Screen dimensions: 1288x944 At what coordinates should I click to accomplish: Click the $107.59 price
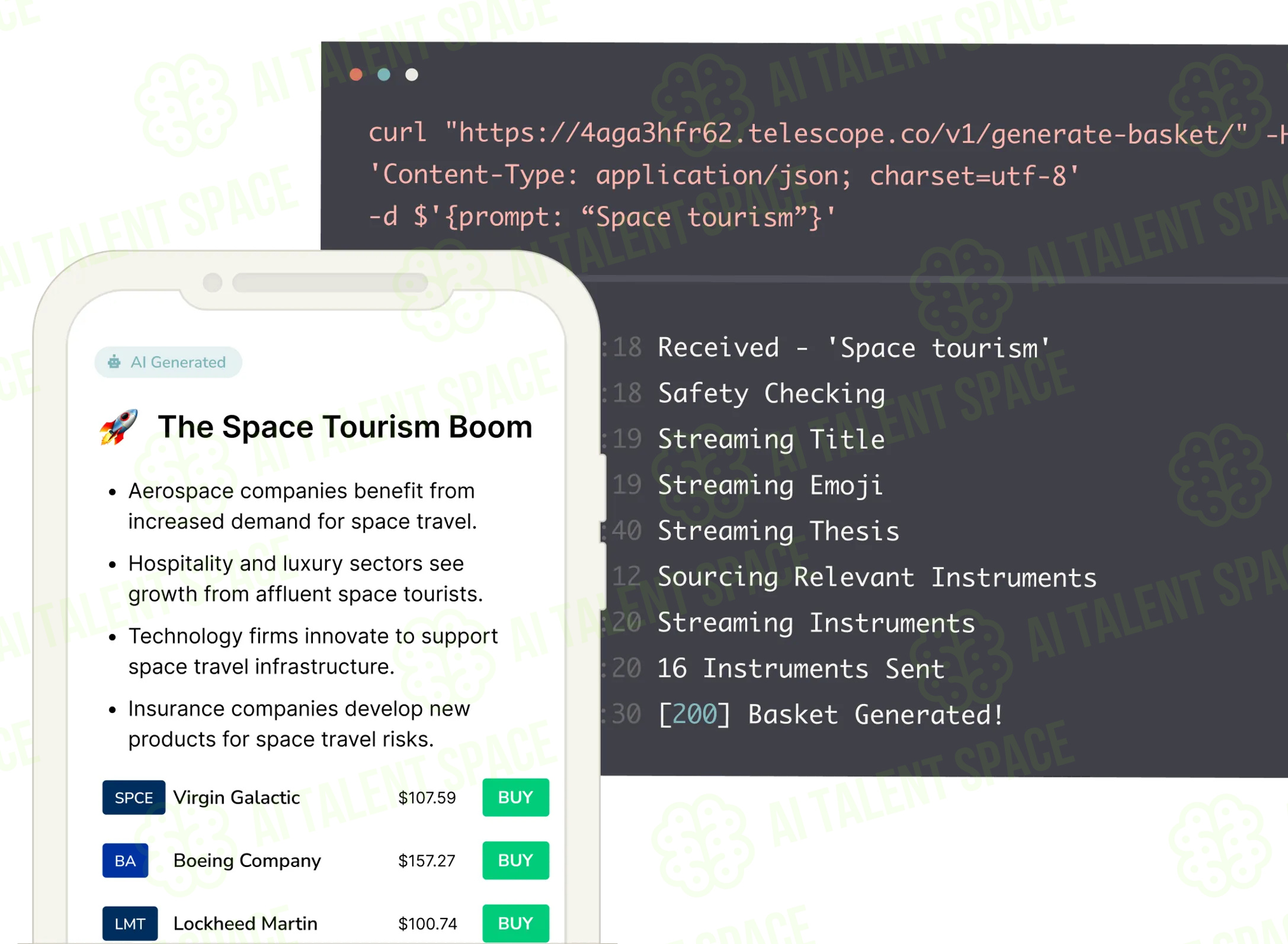(427, 798)
